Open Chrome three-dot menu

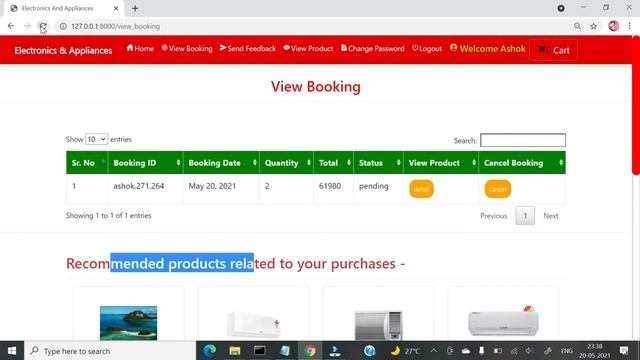pos(629,26)
